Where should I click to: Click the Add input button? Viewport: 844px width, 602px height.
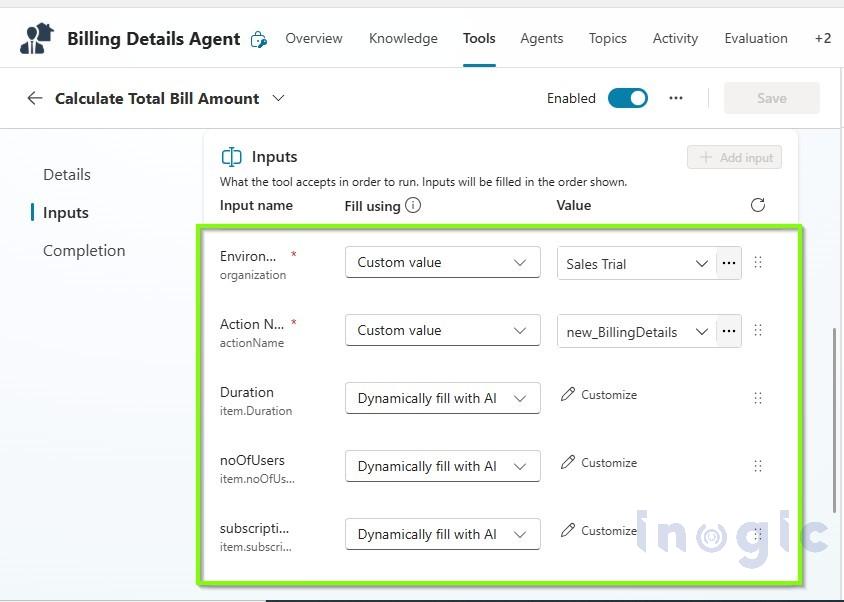[734, 157]
